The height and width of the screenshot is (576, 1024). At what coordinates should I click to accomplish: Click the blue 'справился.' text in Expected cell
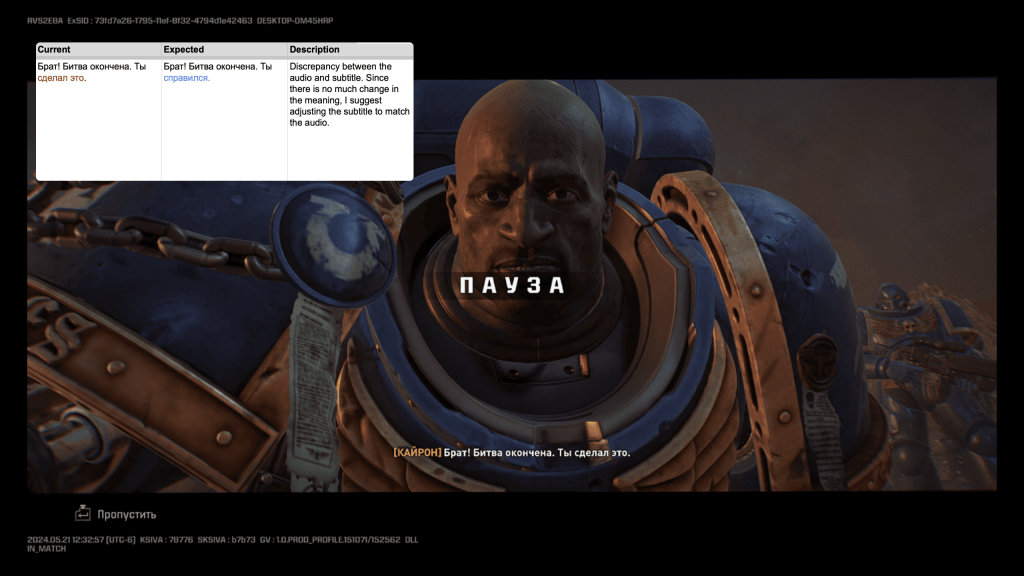(x=187, y=78)
